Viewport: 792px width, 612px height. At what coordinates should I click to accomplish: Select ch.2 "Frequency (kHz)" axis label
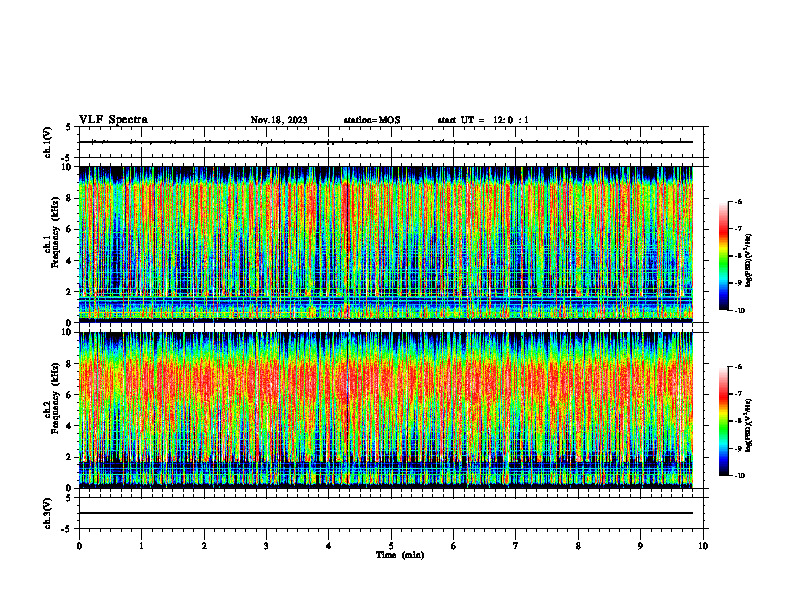point(55,398)
